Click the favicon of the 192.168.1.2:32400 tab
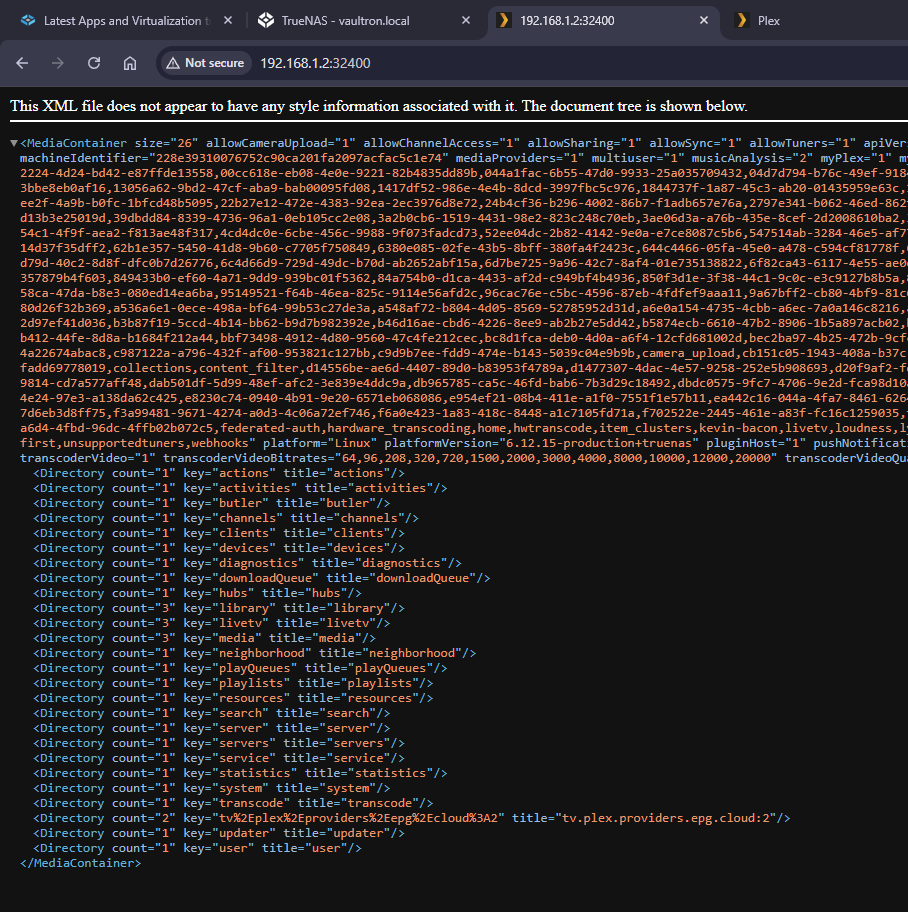Screen dimensions: 908x912 [x=504, y=20]
